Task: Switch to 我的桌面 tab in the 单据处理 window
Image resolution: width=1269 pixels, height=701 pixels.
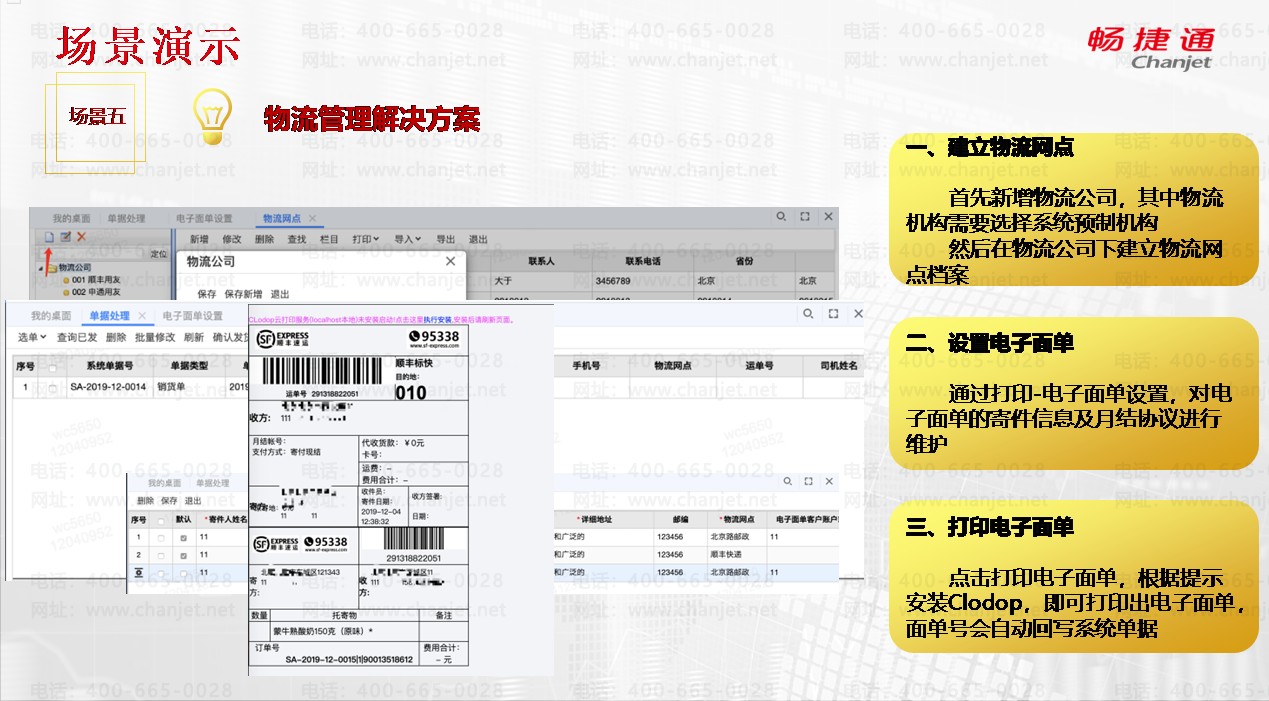Action: 51,316
